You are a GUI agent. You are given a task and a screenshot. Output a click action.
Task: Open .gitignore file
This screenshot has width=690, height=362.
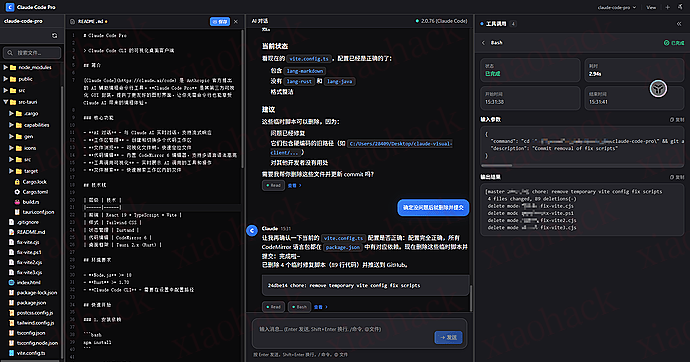point(27,222)
